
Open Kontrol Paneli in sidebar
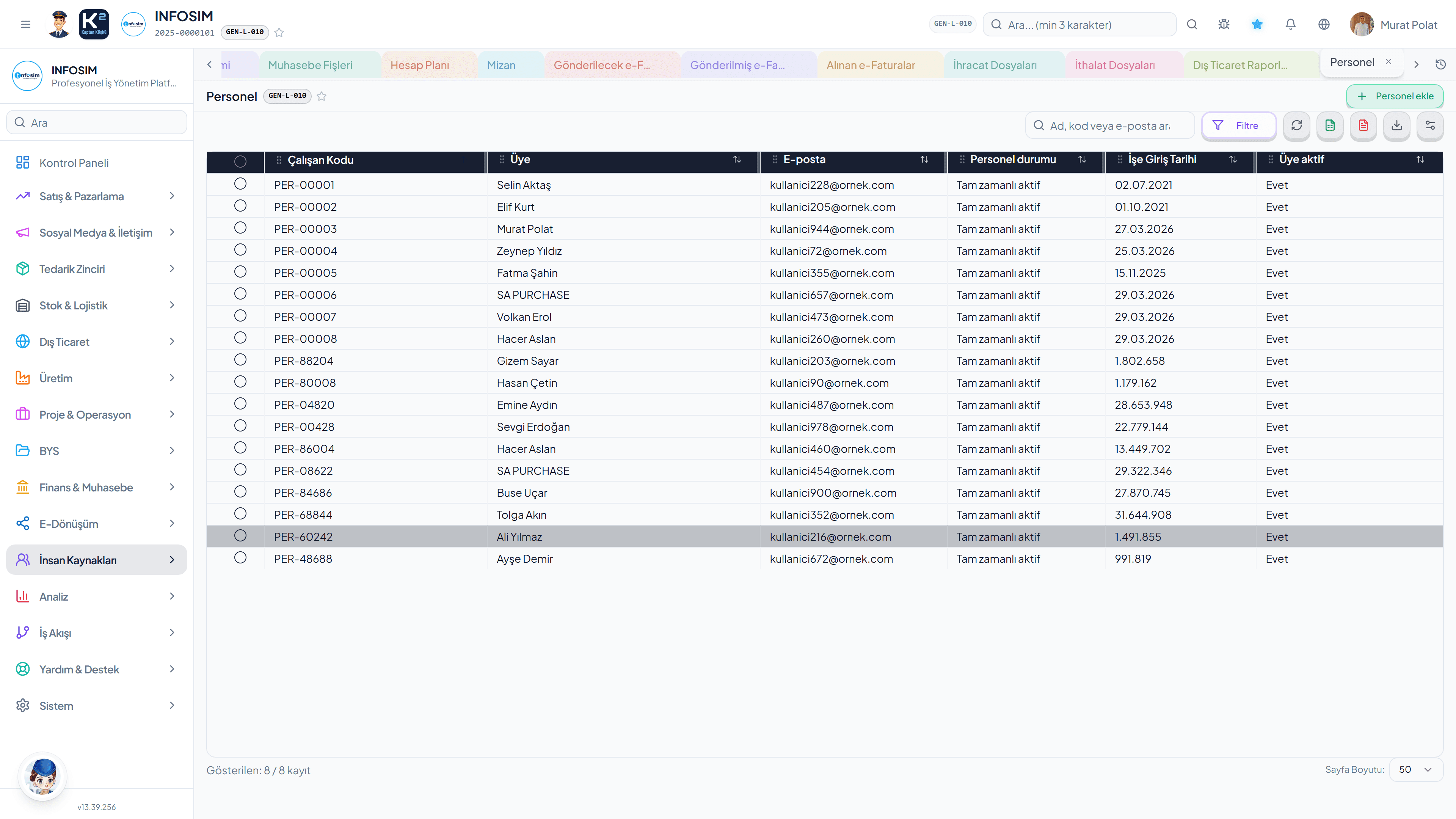tap(96, 163)
